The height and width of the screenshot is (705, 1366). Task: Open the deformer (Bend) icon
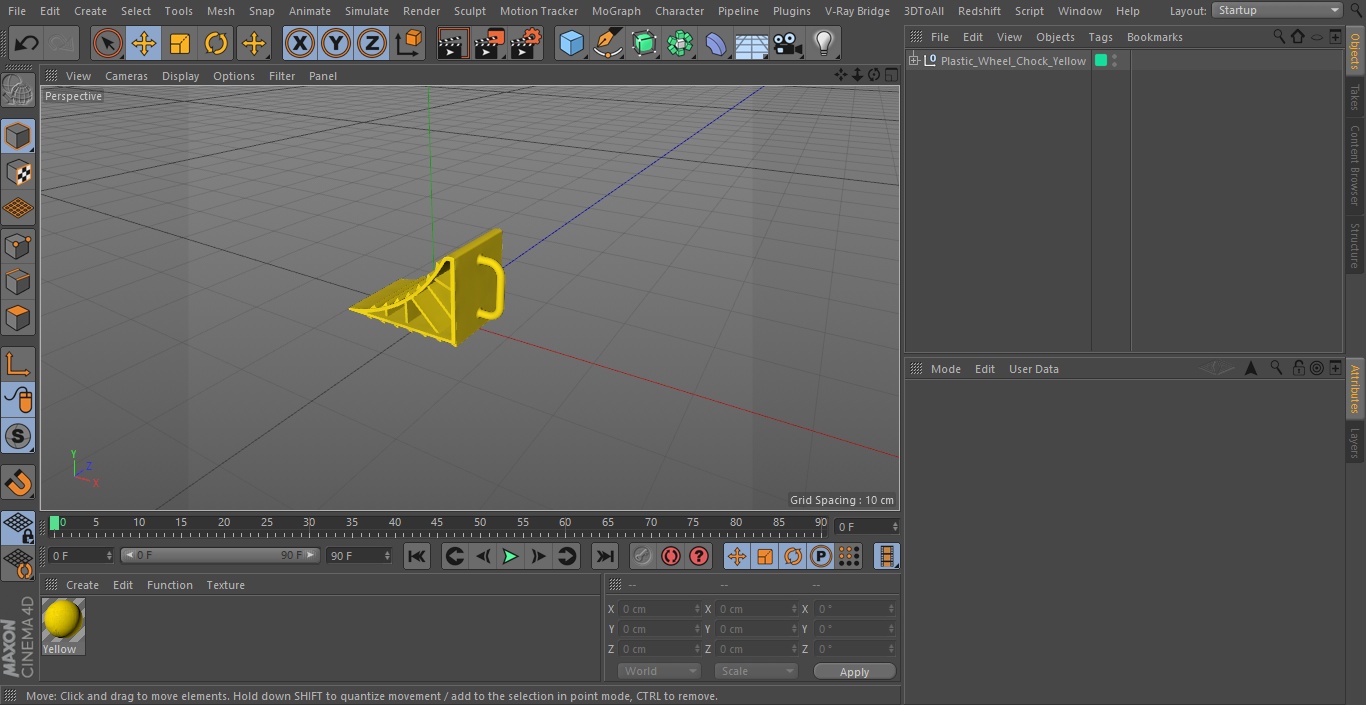click(x=716, y=43)
